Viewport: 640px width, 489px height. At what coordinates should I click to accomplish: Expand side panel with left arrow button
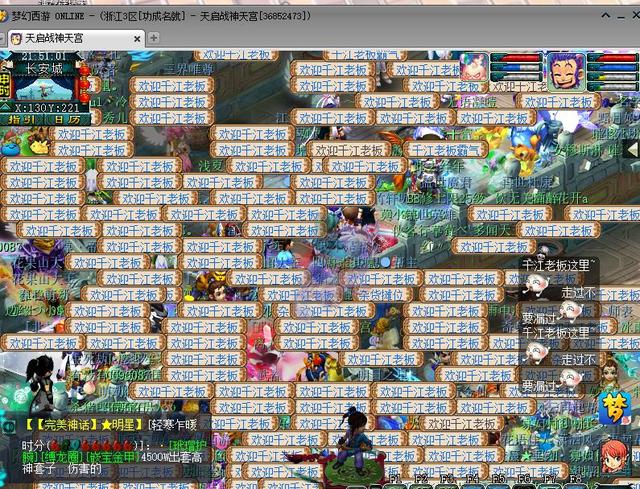coord(632,149)
